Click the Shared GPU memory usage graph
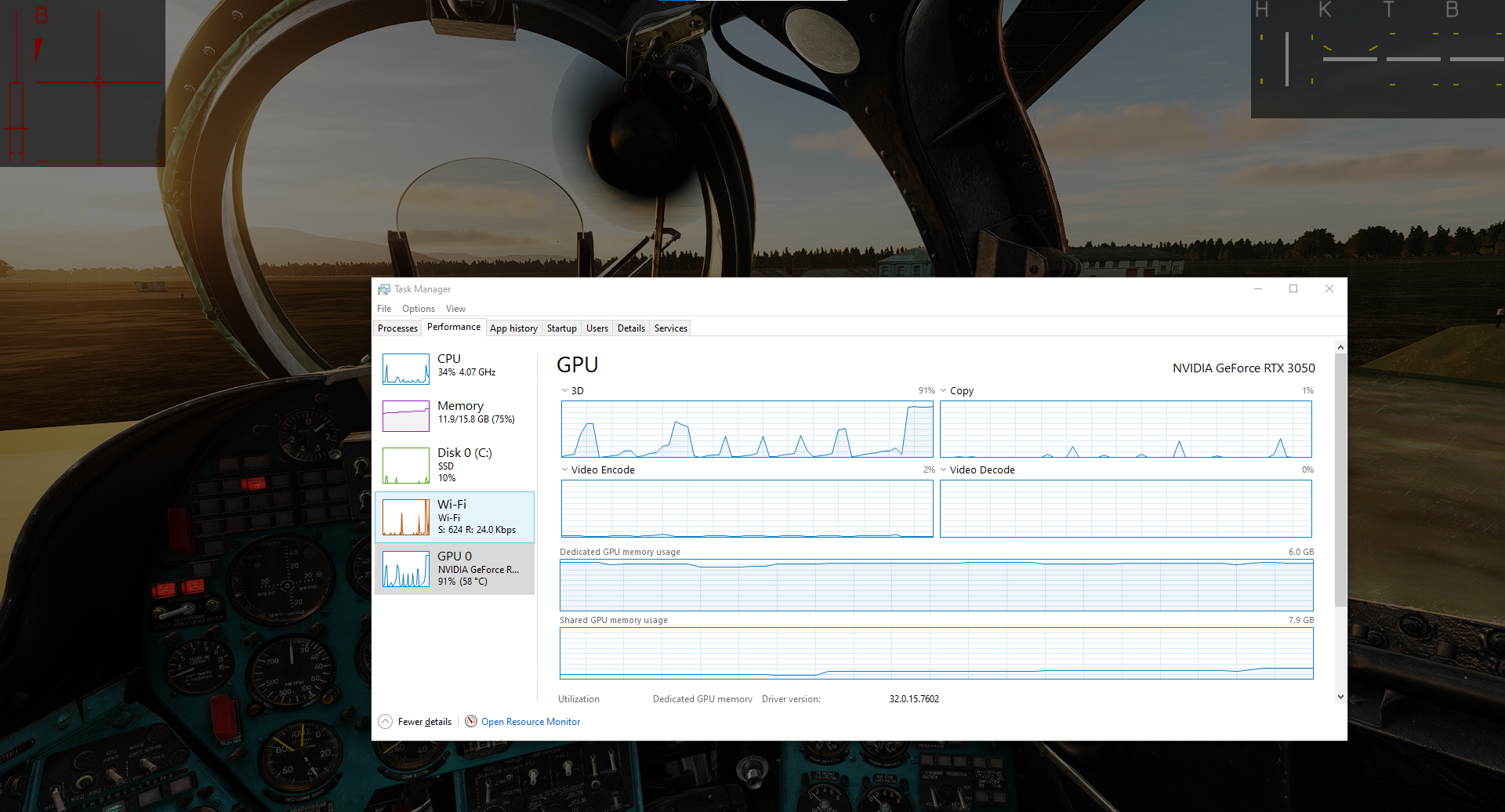1505x812 pixels. pos(937,653)
